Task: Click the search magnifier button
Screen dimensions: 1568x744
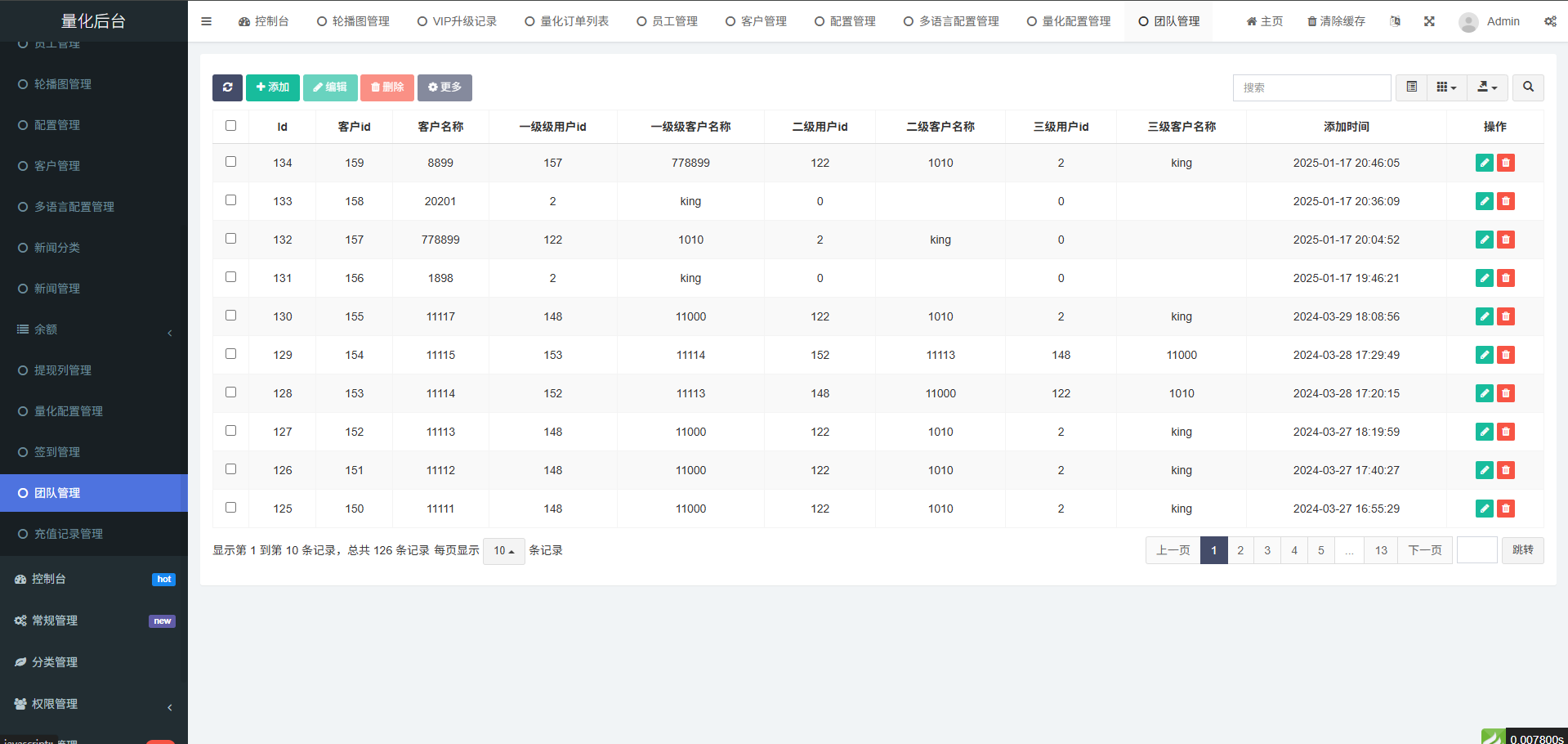Action: pos(1528,87)
